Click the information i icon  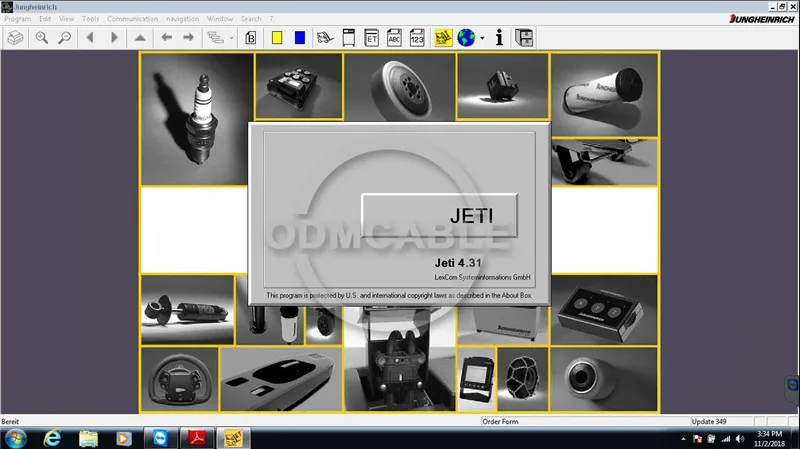pyautogui.click(x=499, y=38)
